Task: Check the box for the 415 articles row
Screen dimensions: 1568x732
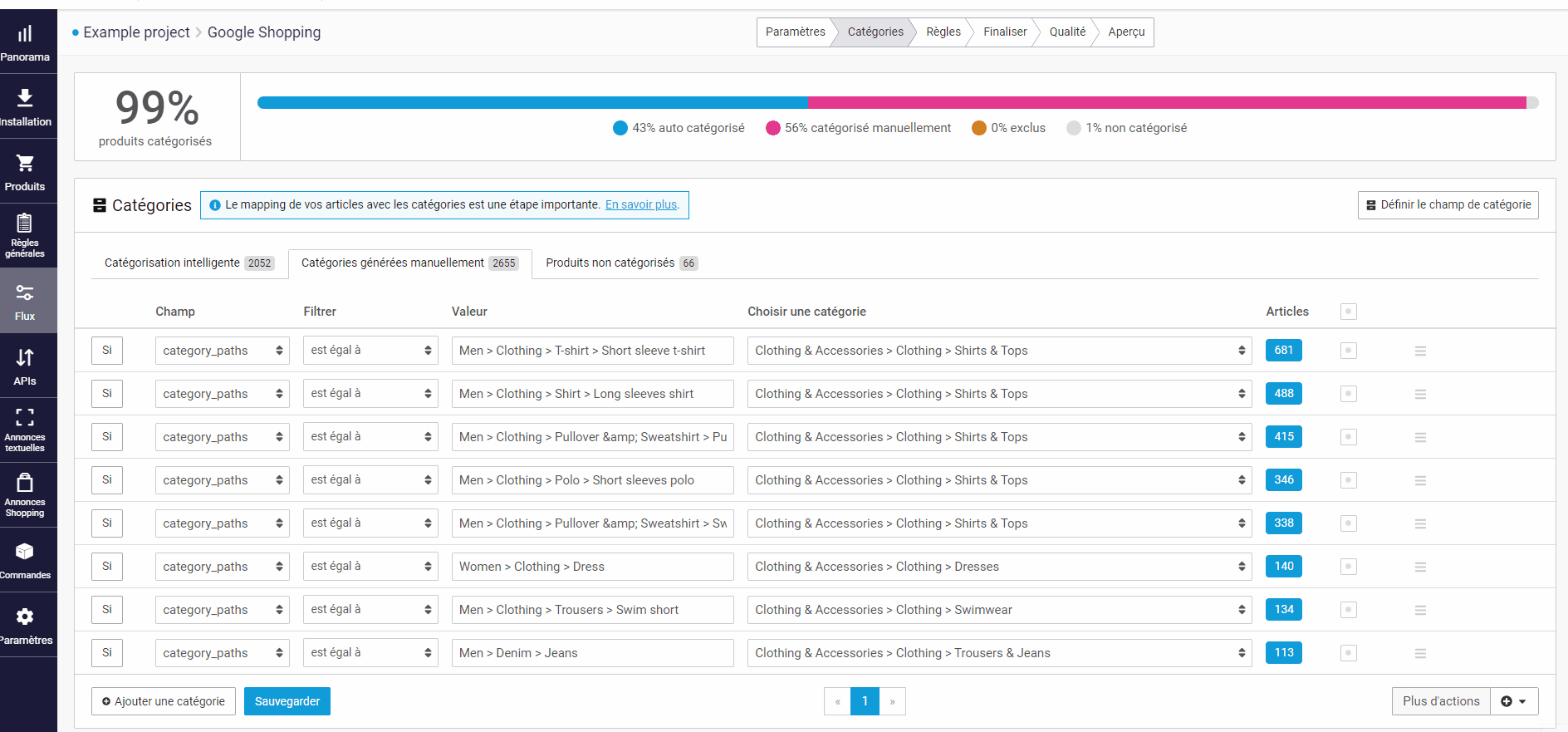Action: pos(1349,437)
